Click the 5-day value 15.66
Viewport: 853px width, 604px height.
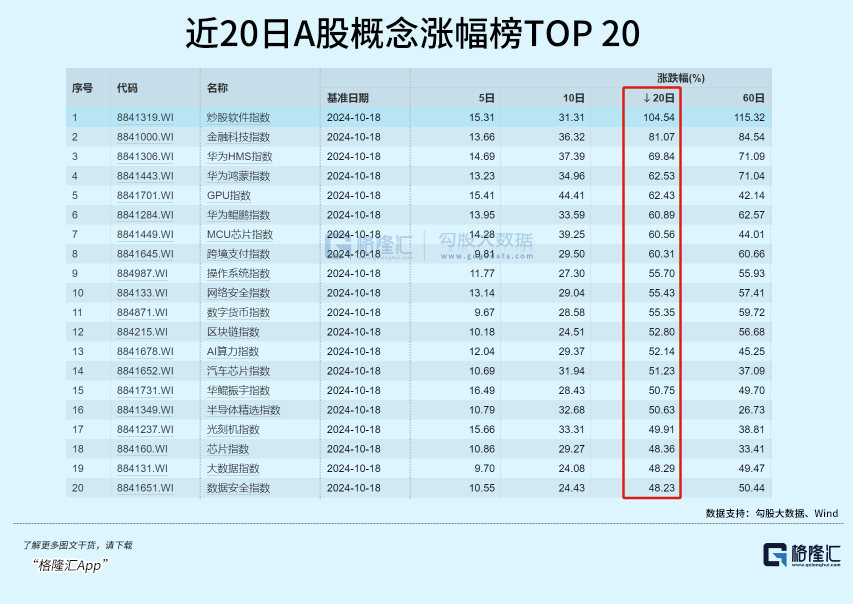(482, 430)
